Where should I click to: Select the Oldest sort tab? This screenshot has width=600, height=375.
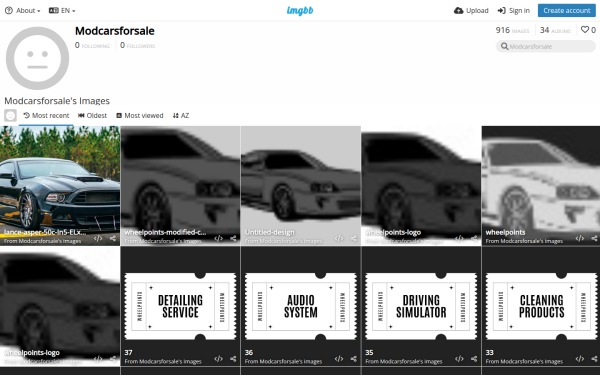coord(93,116)
